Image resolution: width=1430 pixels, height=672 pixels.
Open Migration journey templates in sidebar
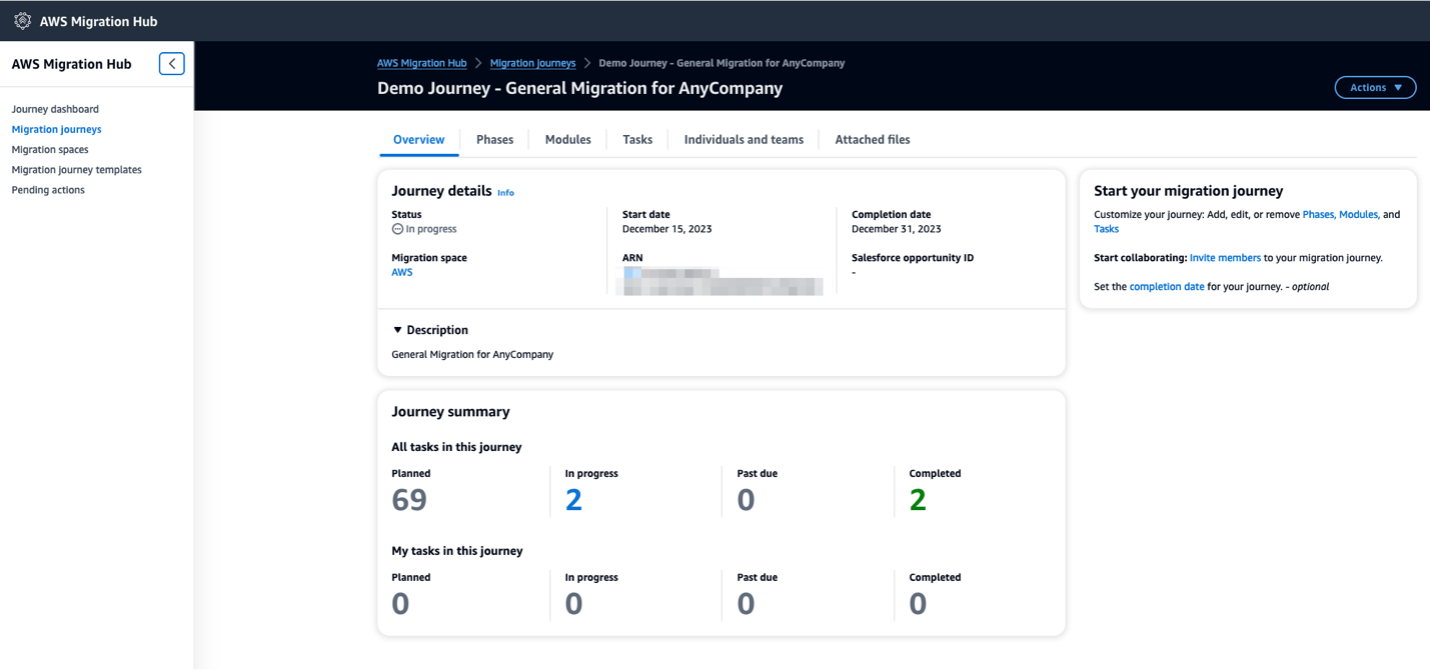coord(76,170)
